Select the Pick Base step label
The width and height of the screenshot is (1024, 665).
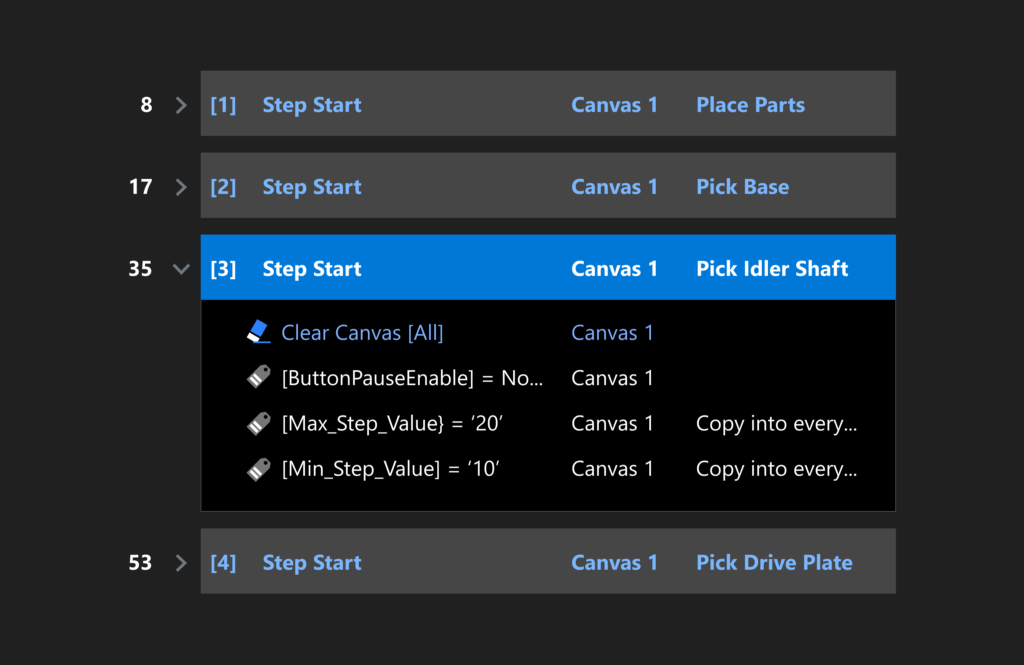click(742, 187)
